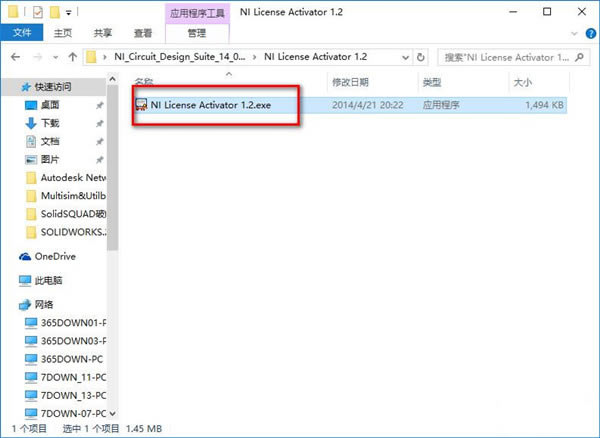The width and height of the screenshot is (600, 438).
Task: Select 网络 in navigation pane
Action: click(x=44, y=304)
